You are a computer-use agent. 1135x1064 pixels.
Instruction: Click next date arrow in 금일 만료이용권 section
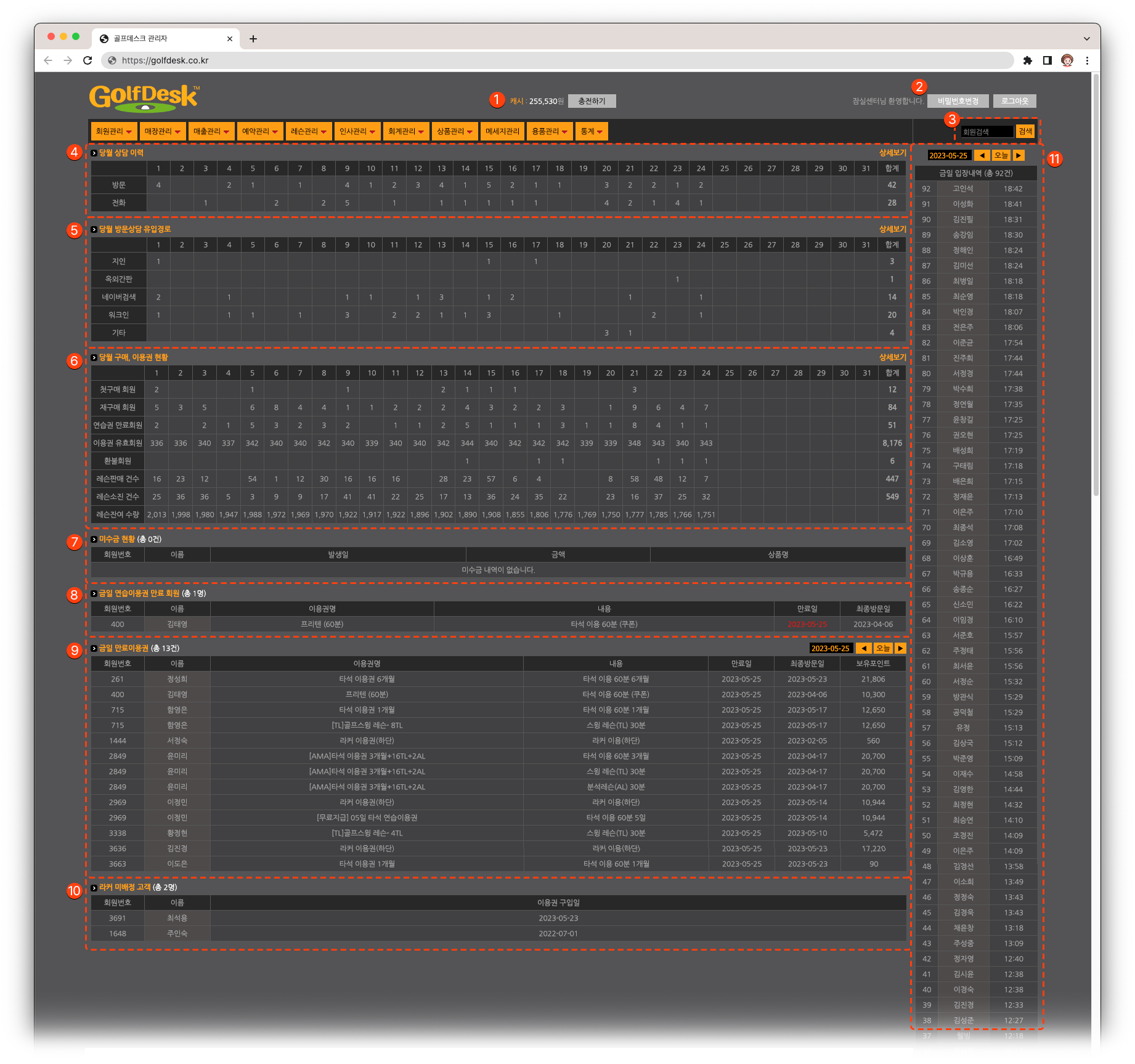(900, 648)
